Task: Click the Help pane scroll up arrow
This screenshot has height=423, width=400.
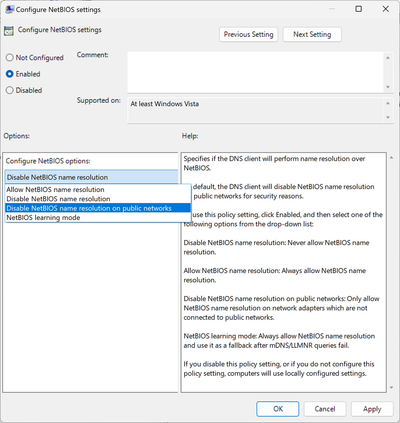Action: (x=392, y=158)
